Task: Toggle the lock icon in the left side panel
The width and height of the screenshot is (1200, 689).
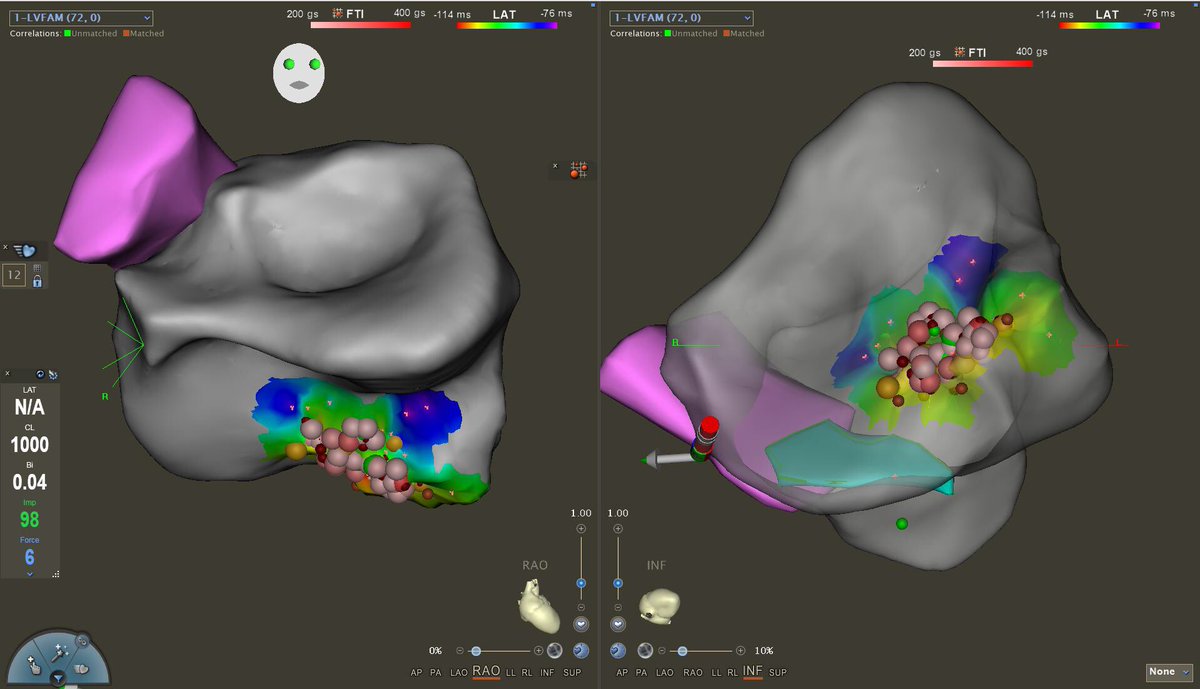Action: pos(37,282)
